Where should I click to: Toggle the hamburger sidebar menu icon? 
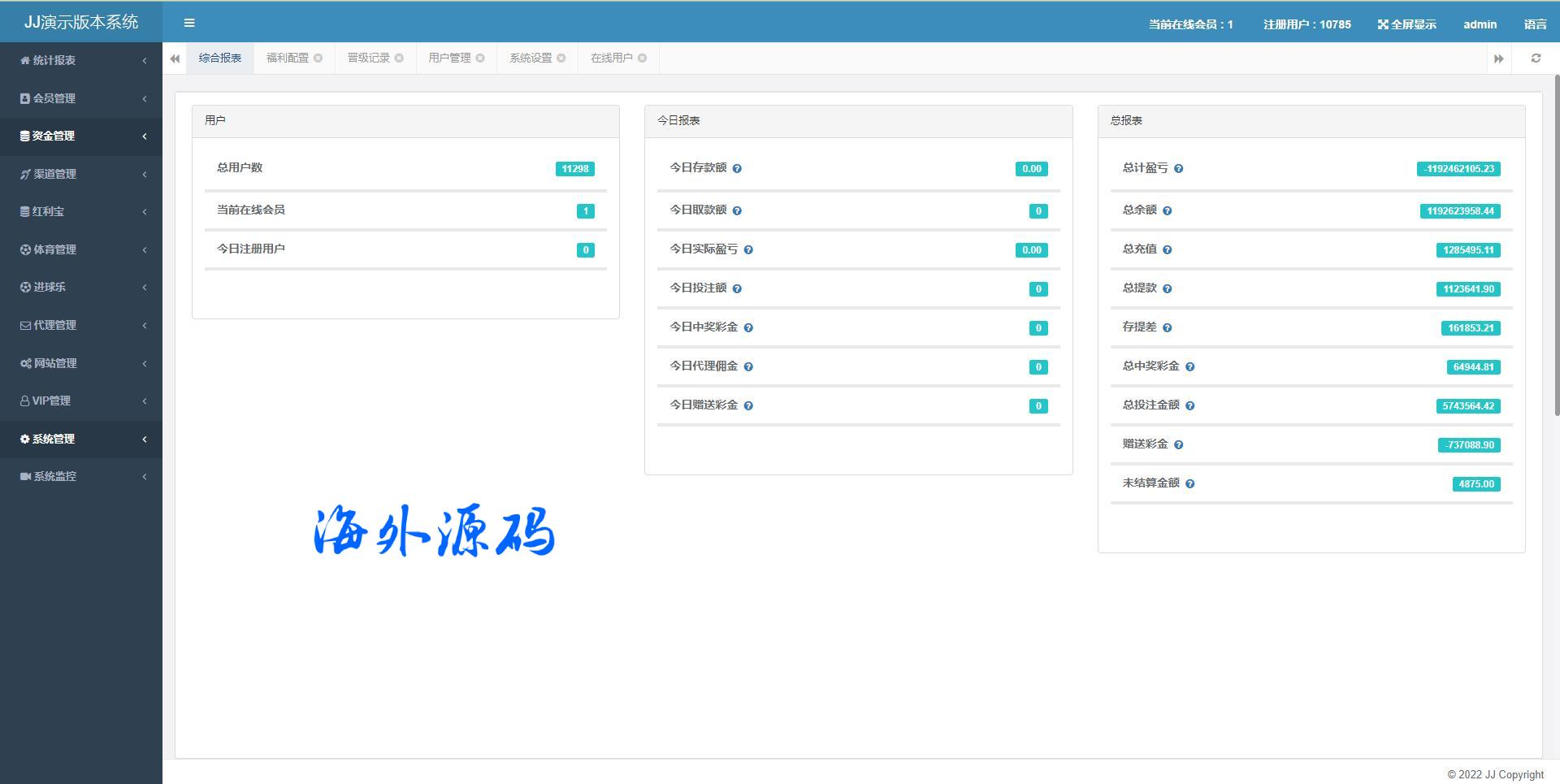(189, 23)
